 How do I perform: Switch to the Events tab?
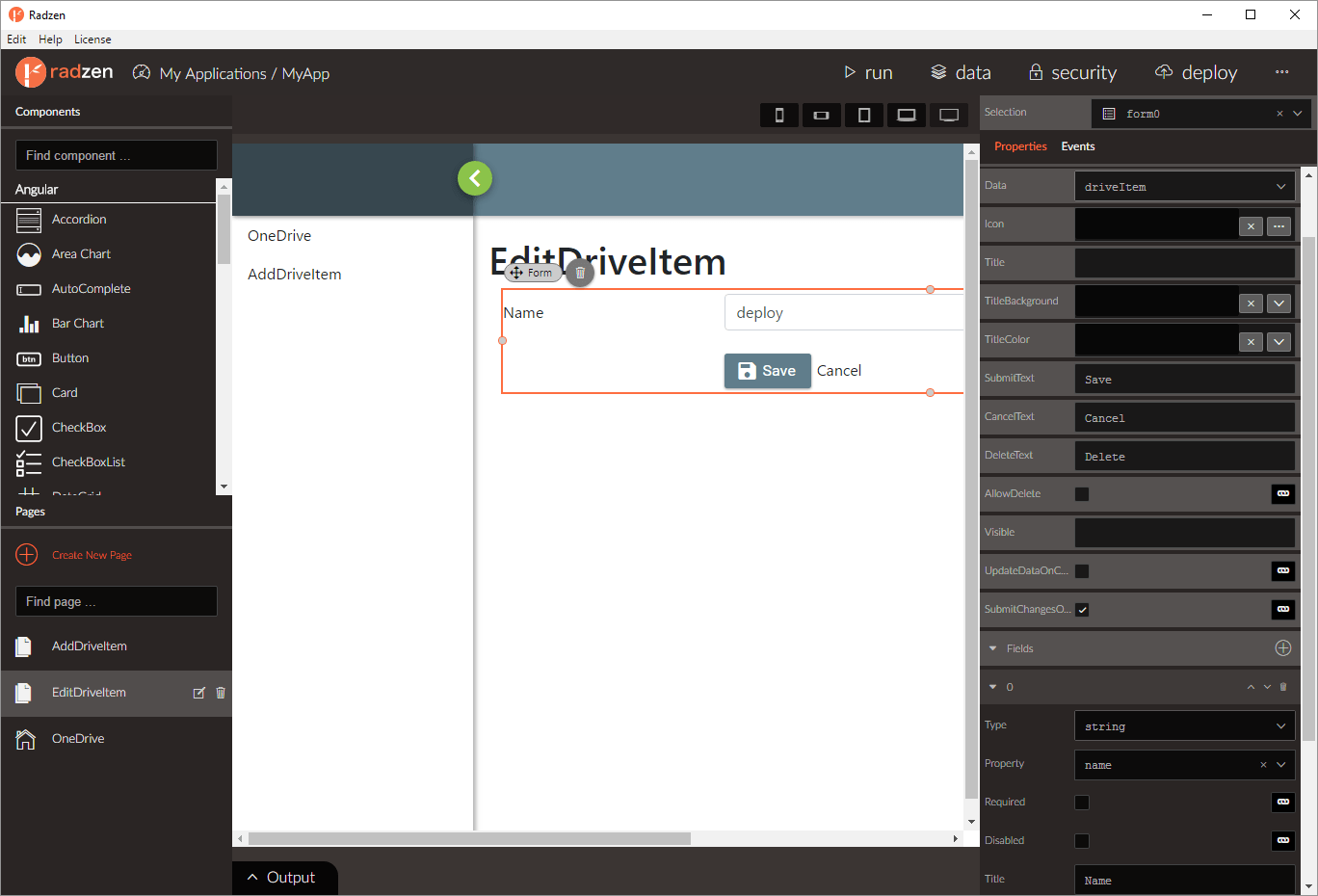1077,146
